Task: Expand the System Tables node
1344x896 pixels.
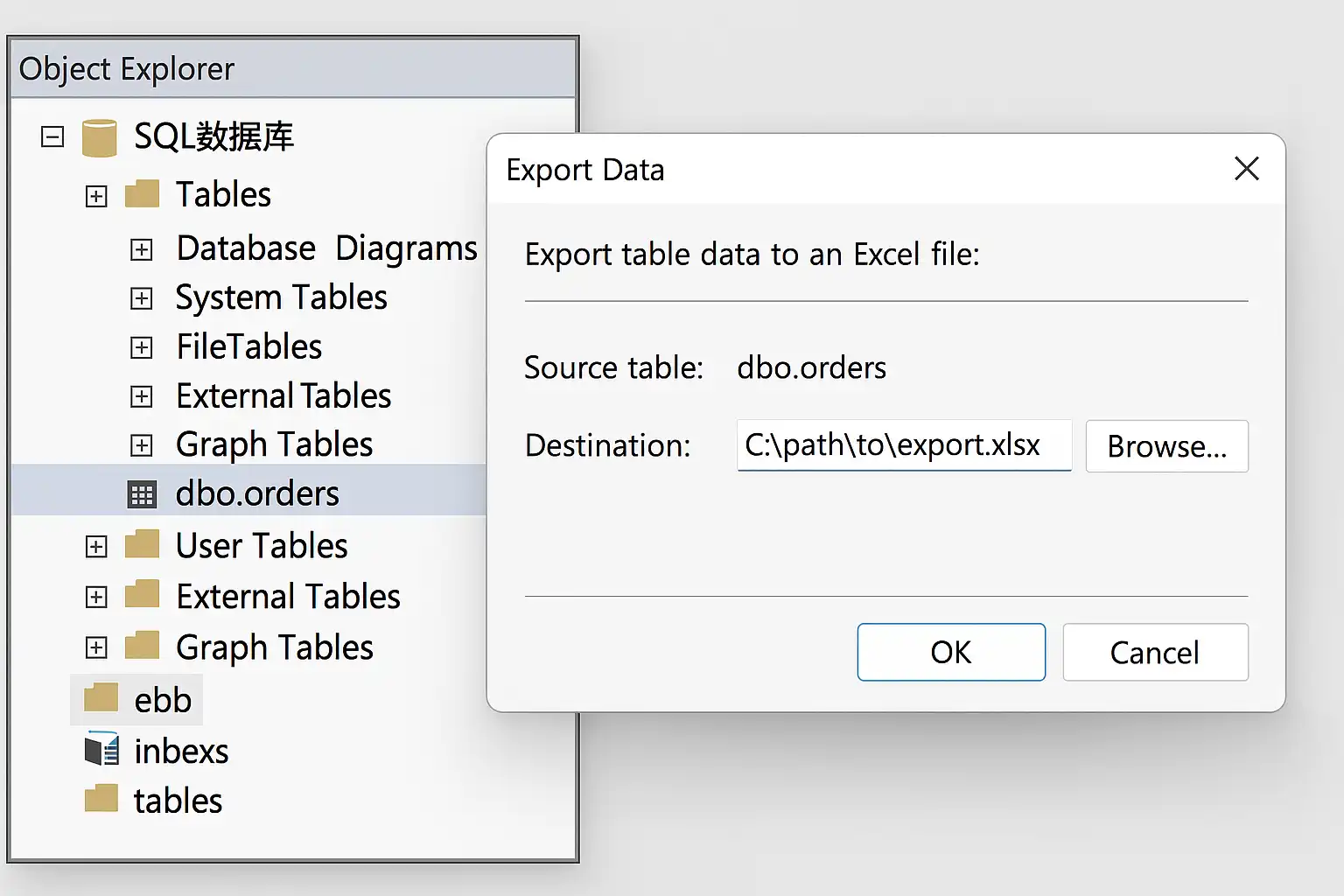Action: (x=142, y=298)
